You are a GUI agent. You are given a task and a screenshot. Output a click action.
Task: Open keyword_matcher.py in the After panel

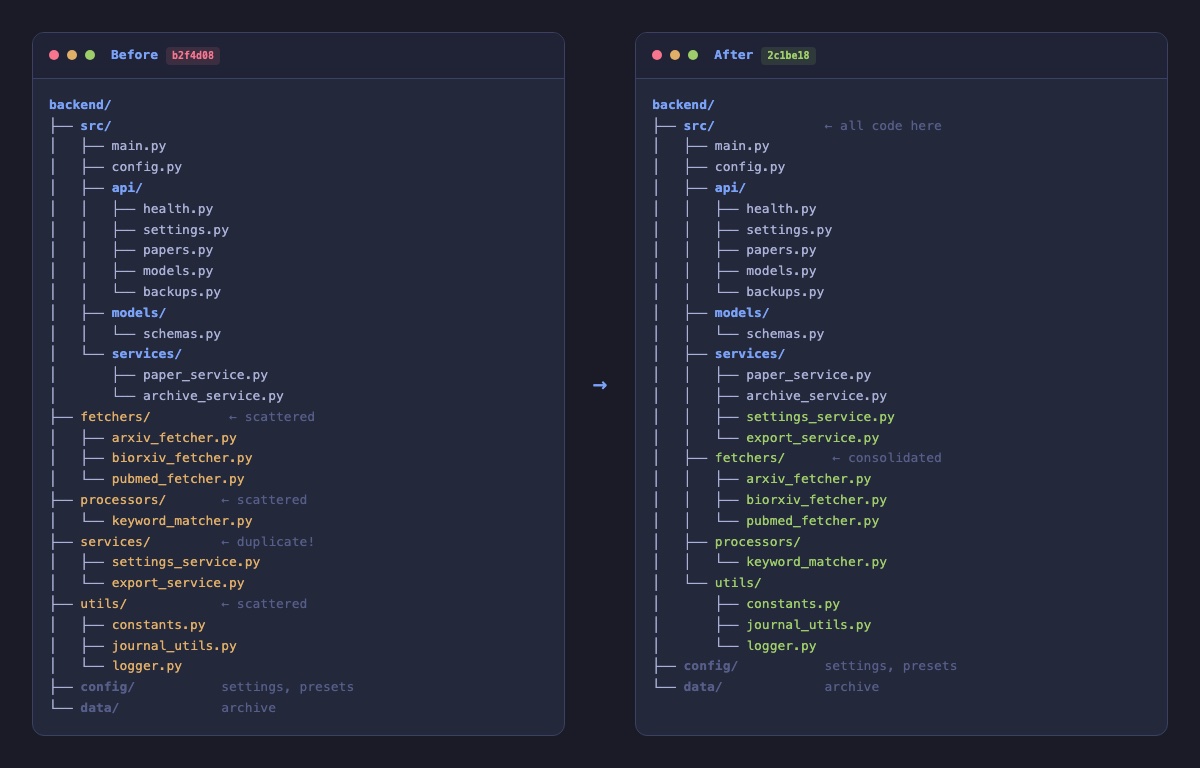coord(816,562)
